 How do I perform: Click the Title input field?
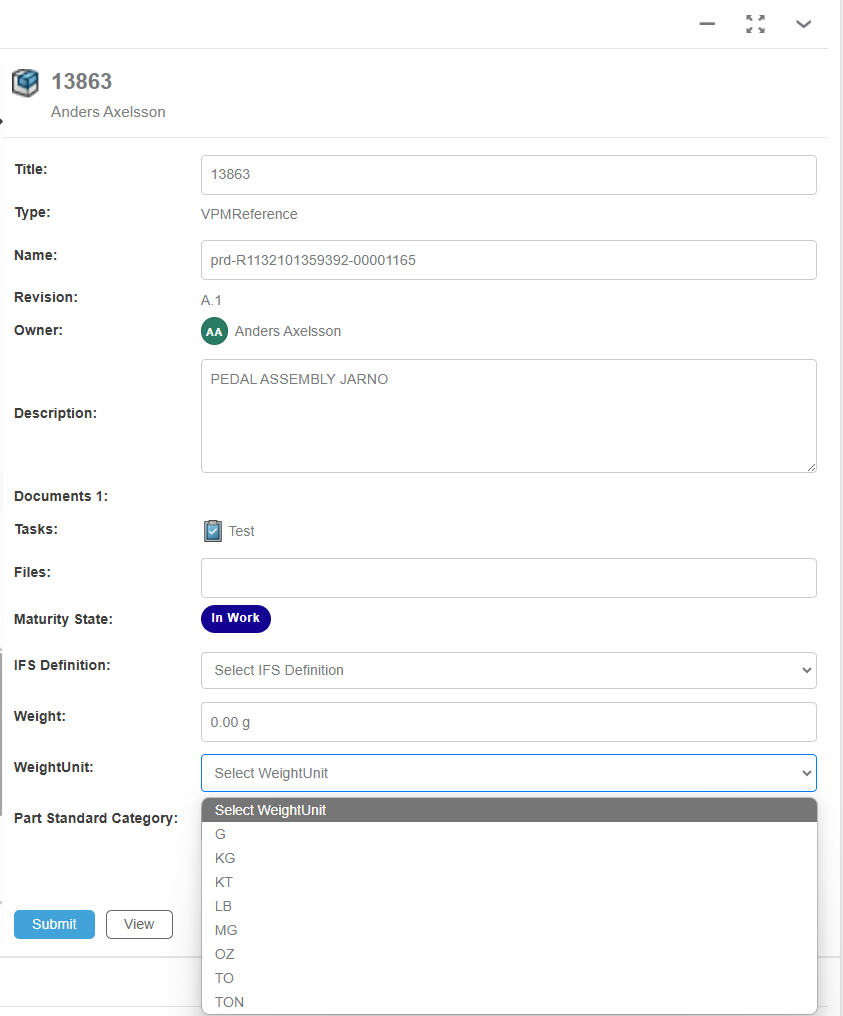[x=509, y=175]
